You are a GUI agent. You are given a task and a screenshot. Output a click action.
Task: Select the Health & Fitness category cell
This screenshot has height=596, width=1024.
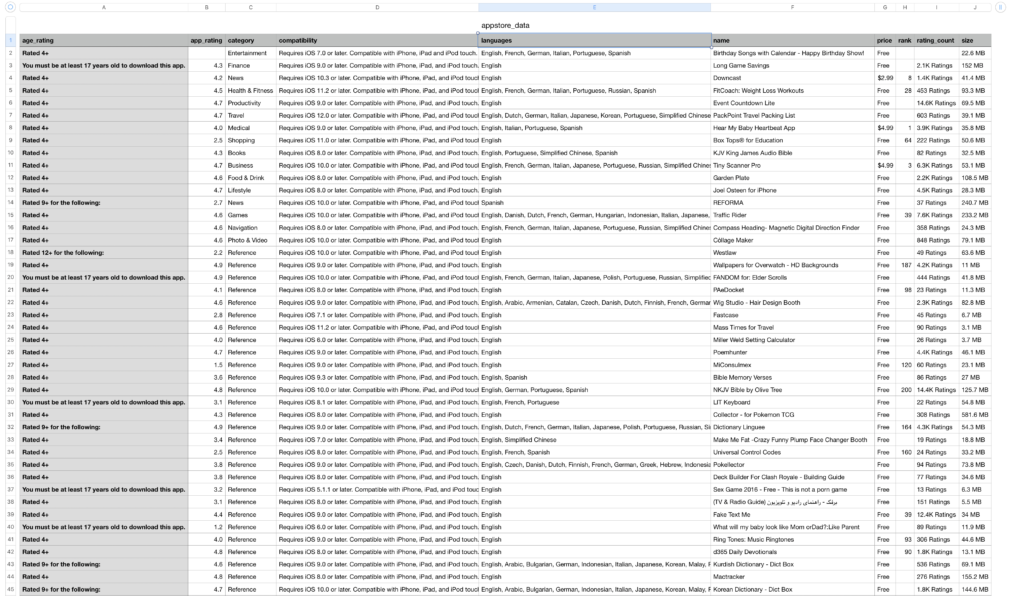(x=250, y=90)
